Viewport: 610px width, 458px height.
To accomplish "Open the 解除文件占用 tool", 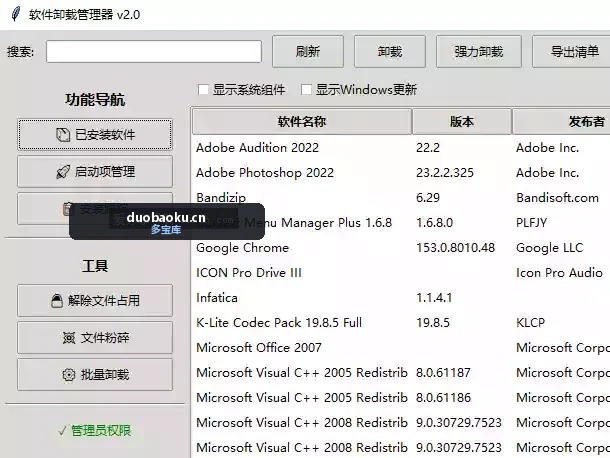I will (95, 300).
